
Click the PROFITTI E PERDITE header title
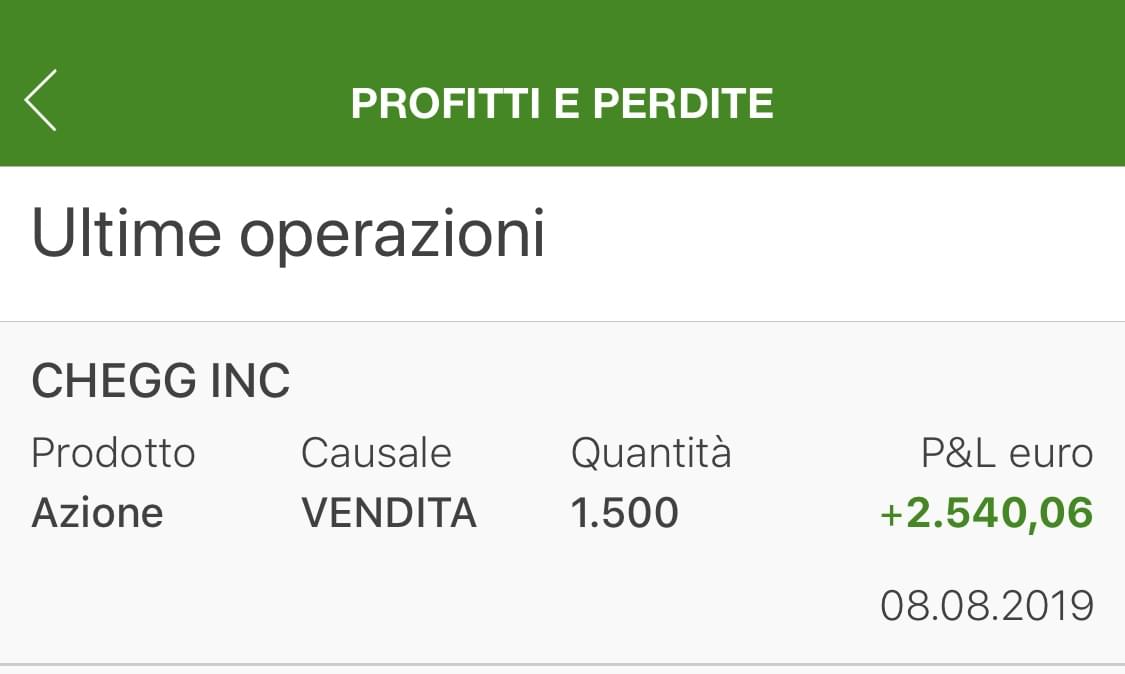pos(562,104)
